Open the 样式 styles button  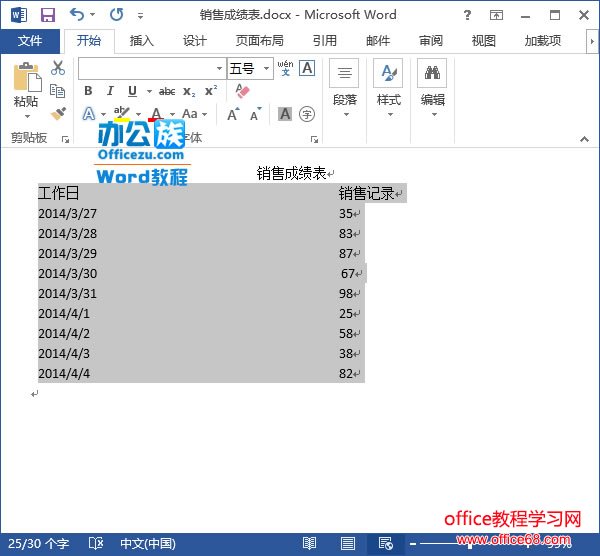click(388, 88)
